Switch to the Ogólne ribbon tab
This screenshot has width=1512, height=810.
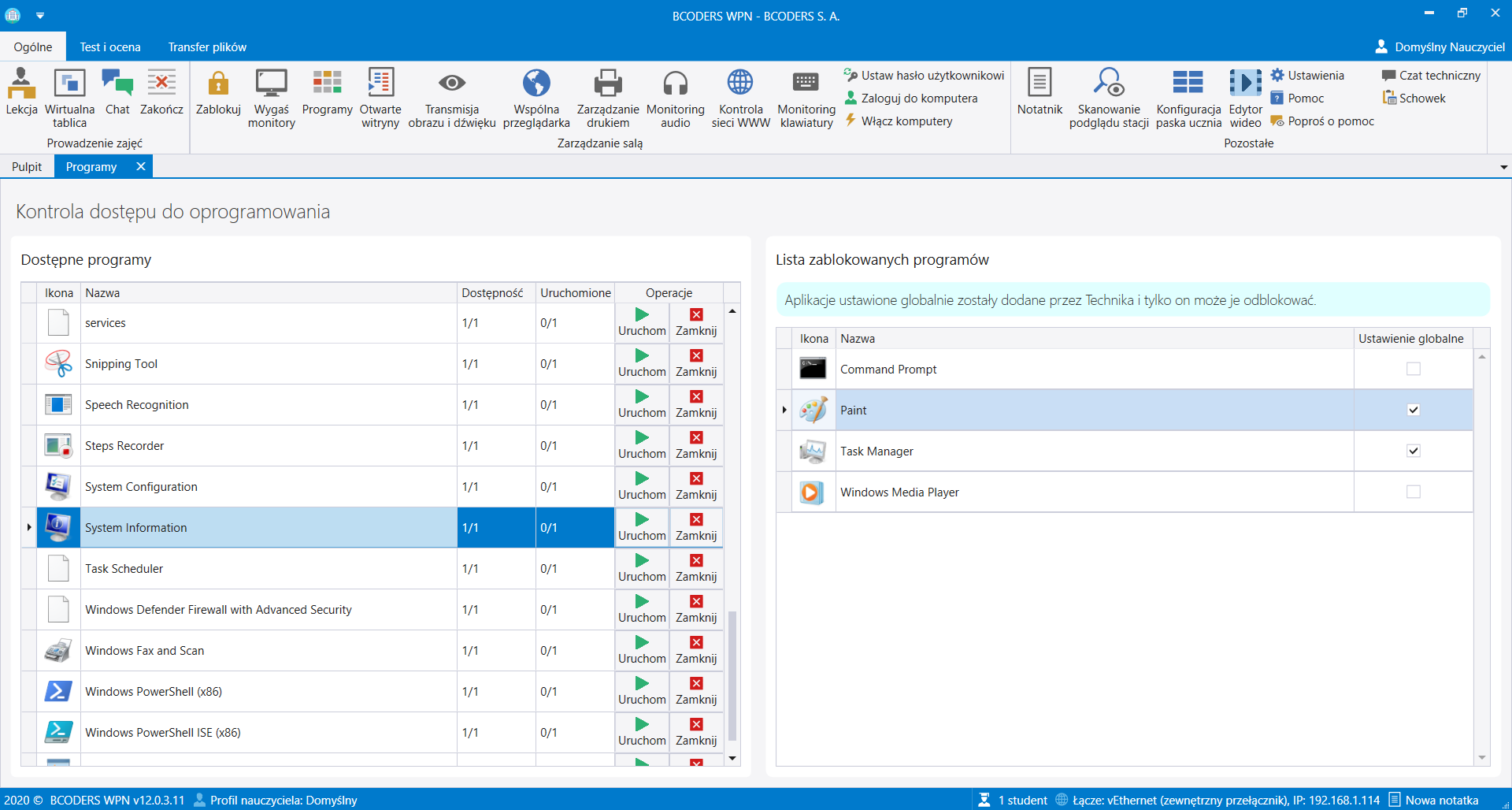[x=33, y=47]
